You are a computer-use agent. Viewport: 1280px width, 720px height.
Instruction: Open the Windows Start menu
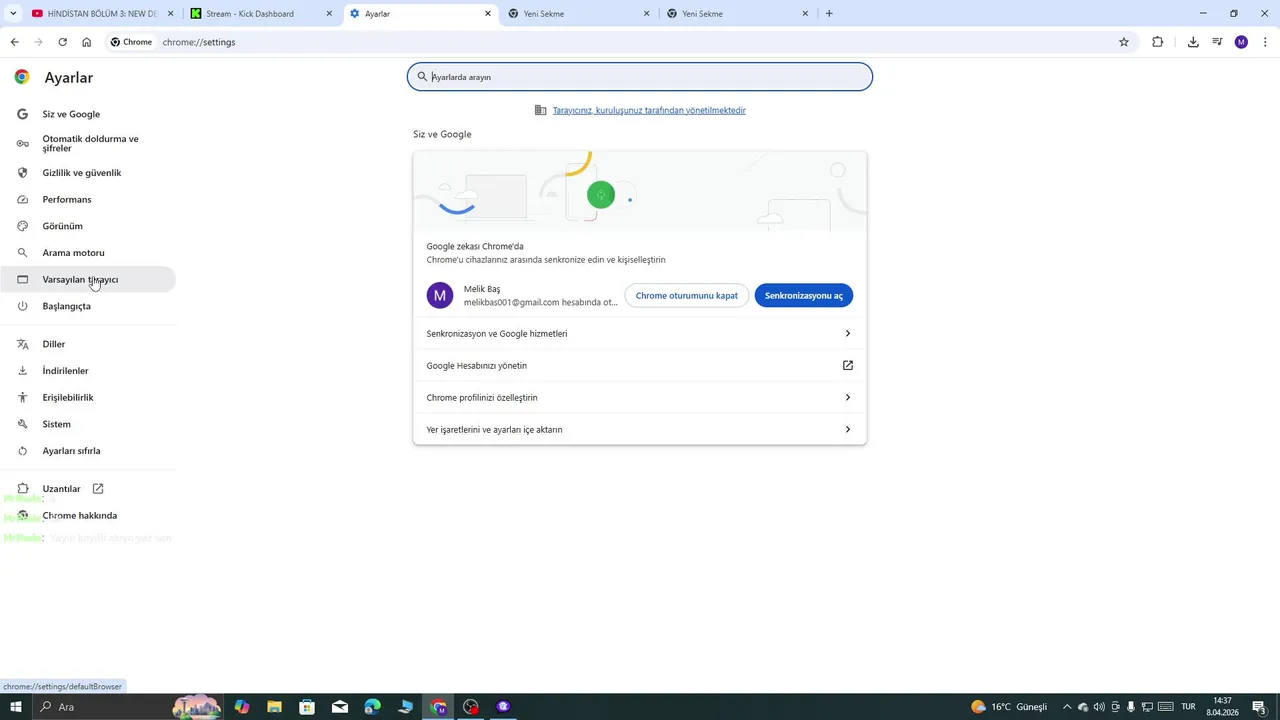click(15, 707)
